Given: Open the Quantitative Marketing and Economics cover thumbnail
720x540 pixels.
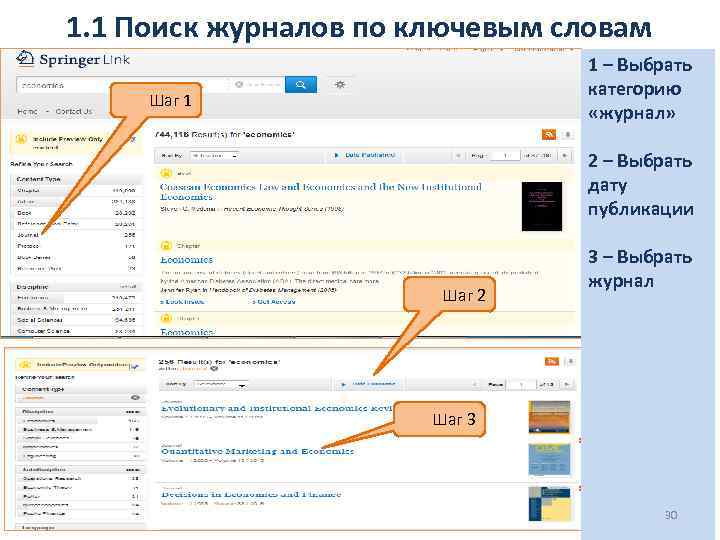Looking at the screenshot, I should pyautogui.click(x=549, y=460).
